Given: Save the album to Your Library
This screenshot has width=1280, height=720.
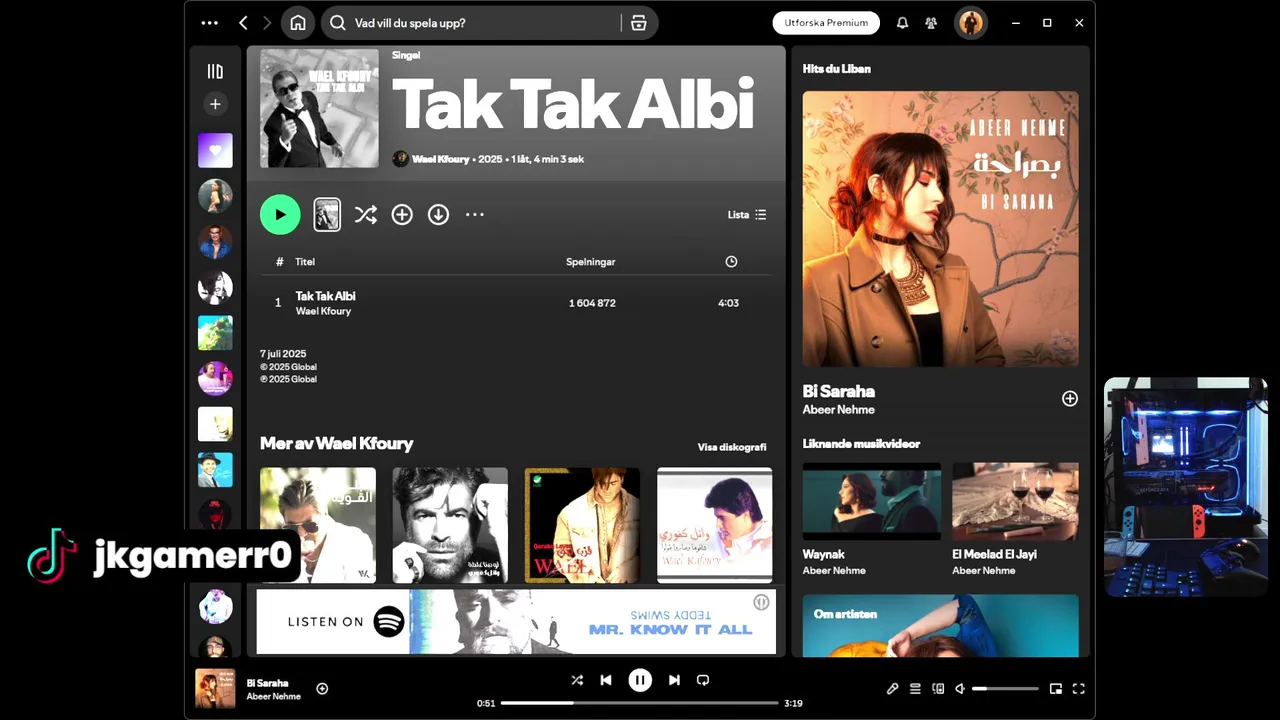Looking at the screenshot, I should [402, 215].
